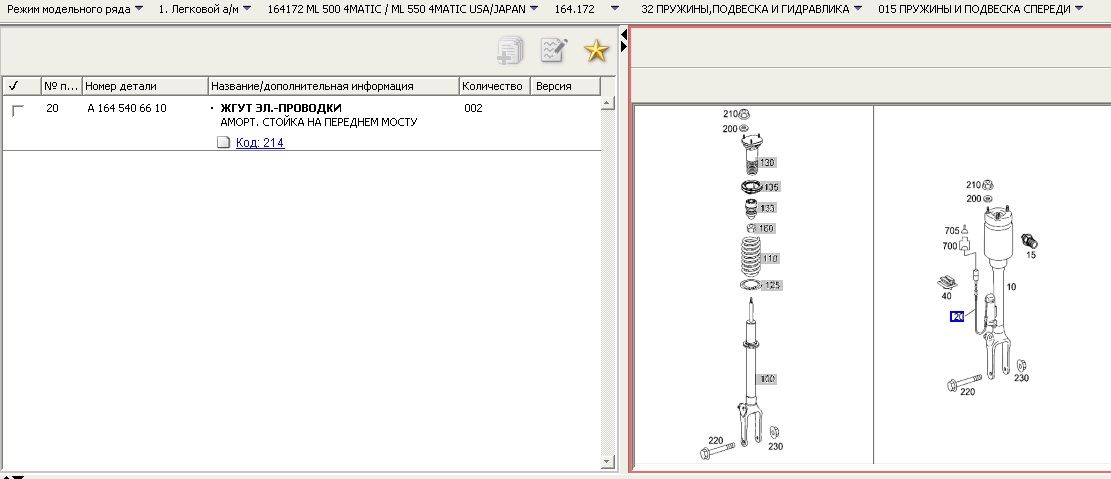Image resolution: width=1111 pixels, height=479 pixels.
Task: Click the left-pointing panel splitter arrow
Action: point(624,35)
